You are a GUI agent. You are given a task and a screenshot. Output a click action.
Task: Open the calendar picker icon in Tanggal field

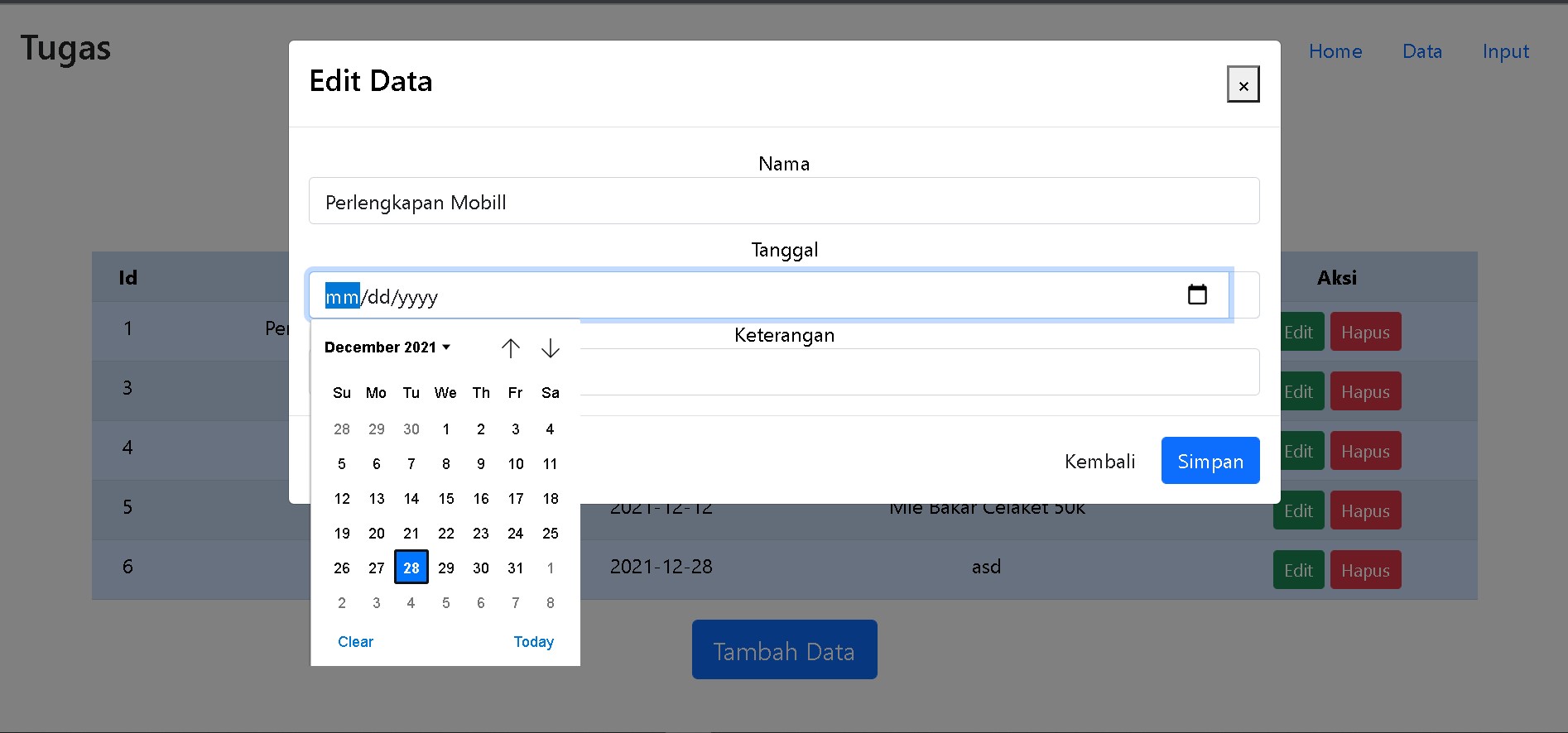tap(1197, 295)
